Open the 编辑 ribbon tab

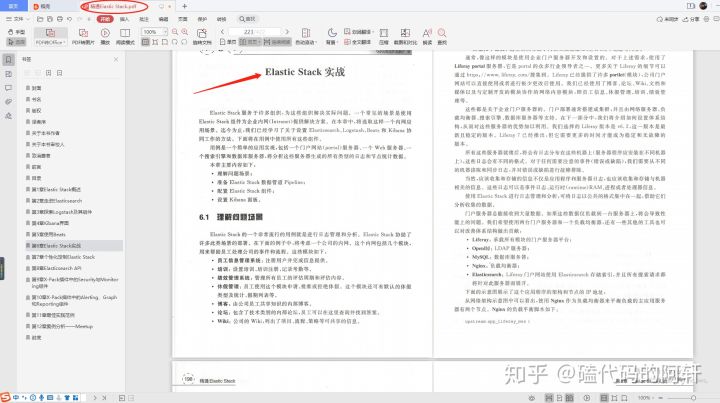163,19
